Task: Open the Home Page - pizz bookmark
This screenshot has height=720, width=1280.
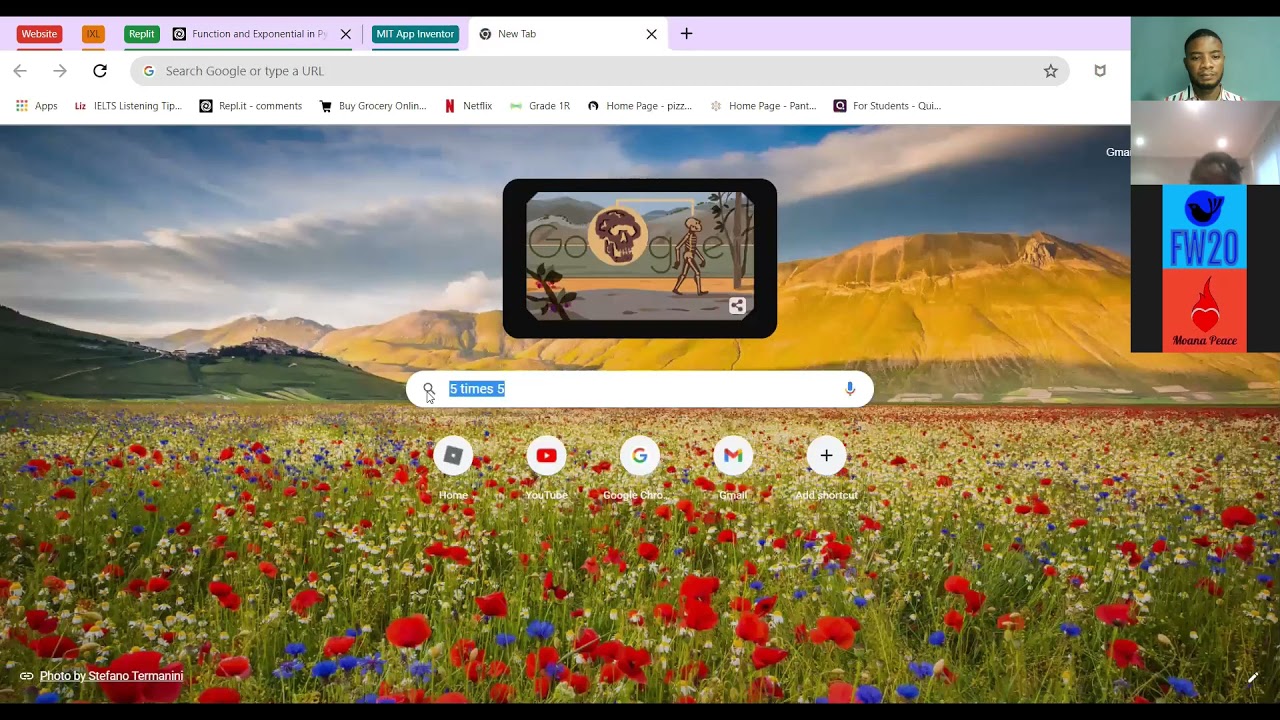Action: [x=639, y=106]
